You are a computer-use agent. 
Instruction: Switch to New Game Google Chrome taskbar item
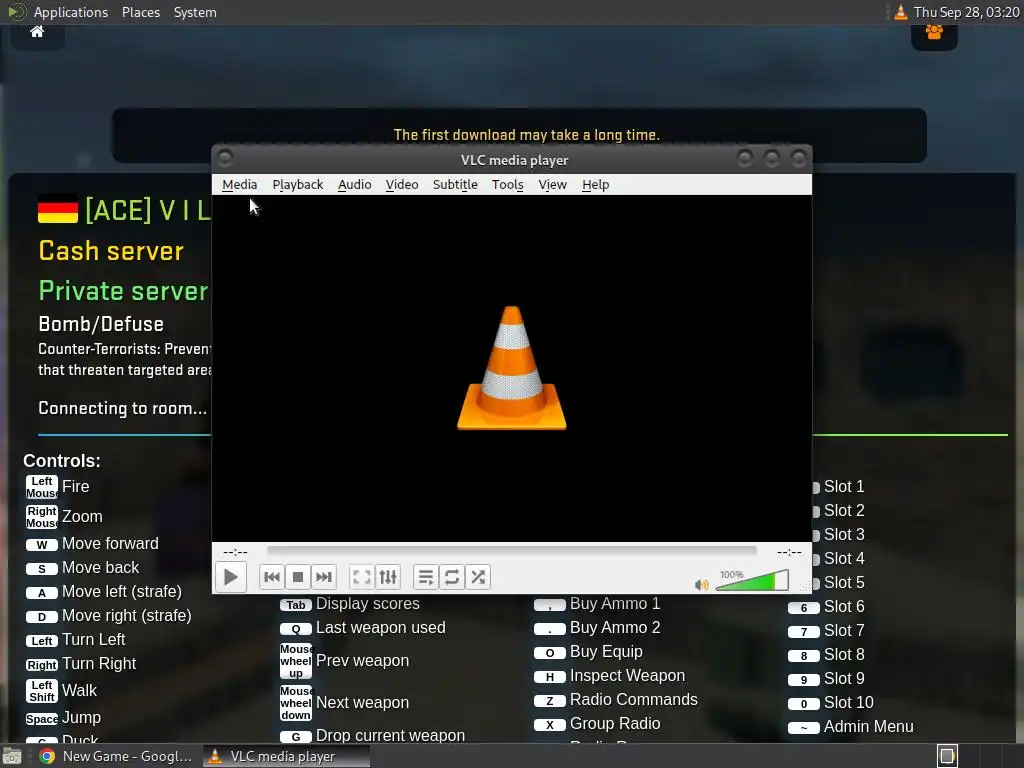[117, 756]
